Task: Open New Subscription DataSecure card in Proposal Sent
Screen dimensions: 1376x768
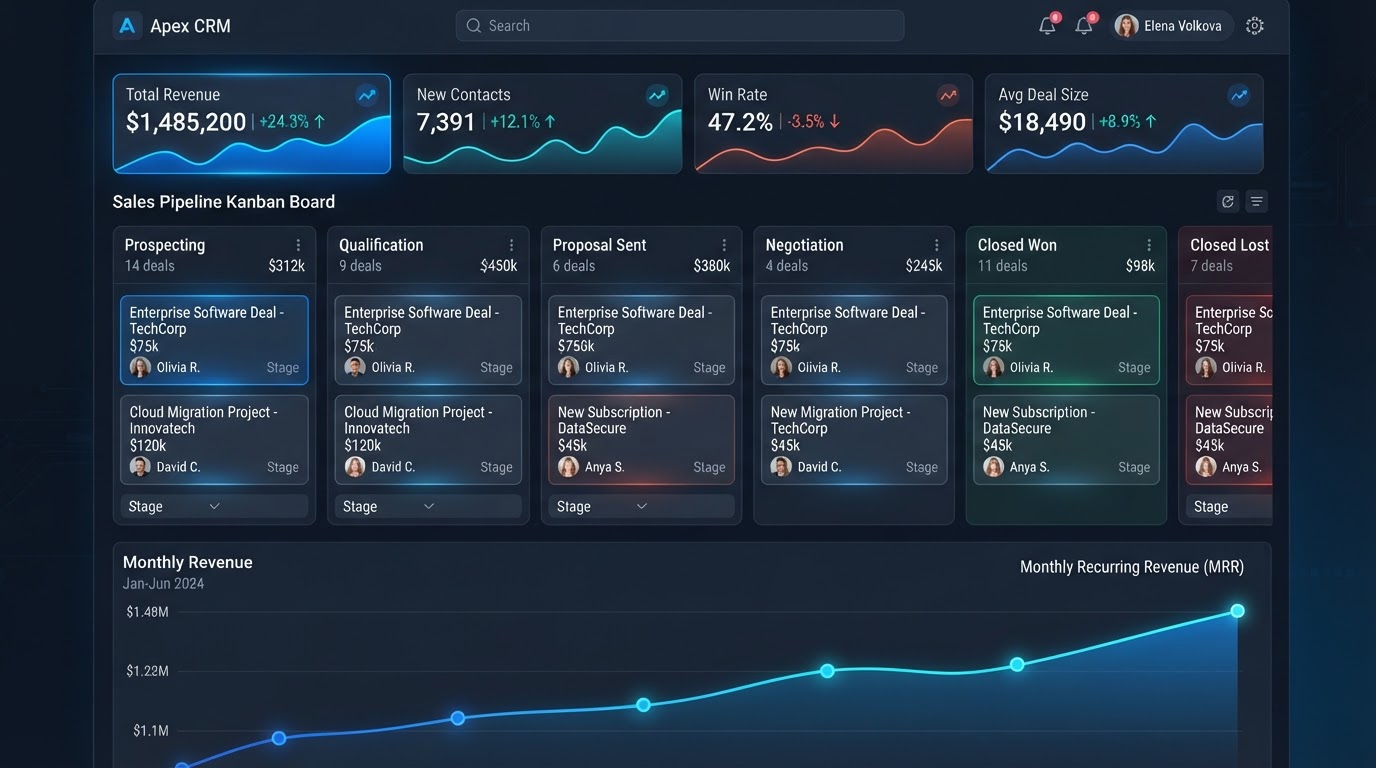Action: (641, 440)
